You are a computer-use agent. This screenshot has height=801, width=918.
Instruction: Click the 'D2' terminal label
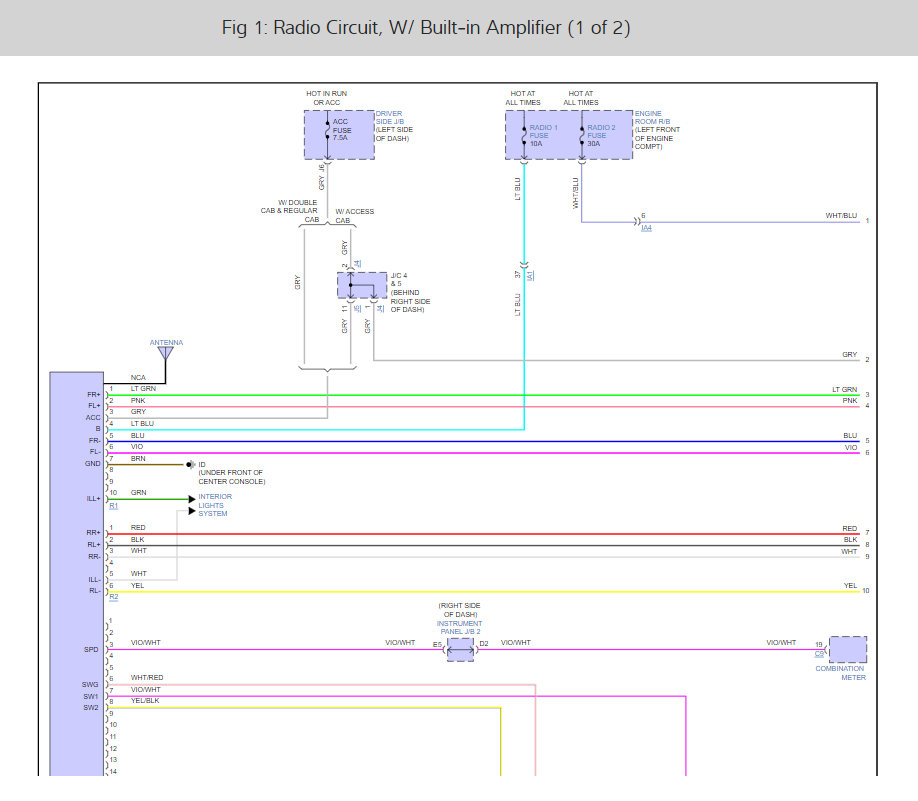[x=484, y=643]
